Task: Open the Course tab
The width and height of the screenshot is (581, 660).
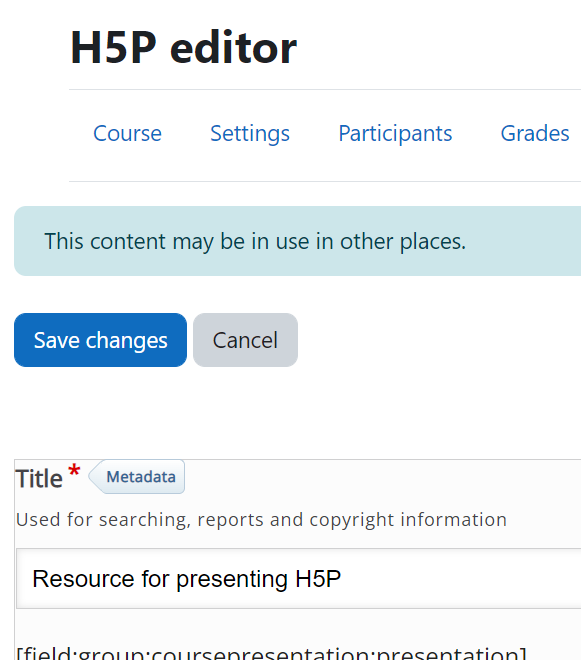Action: coord(127,134)
